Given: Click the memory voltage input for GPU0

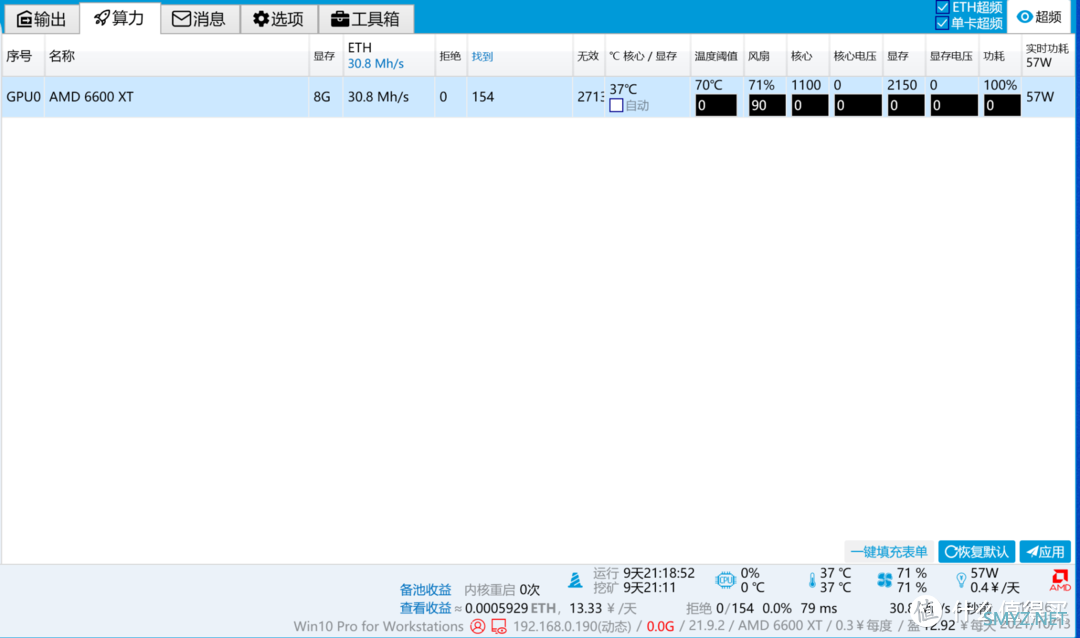Looking at the screenshot, I should tap(954, 105).
